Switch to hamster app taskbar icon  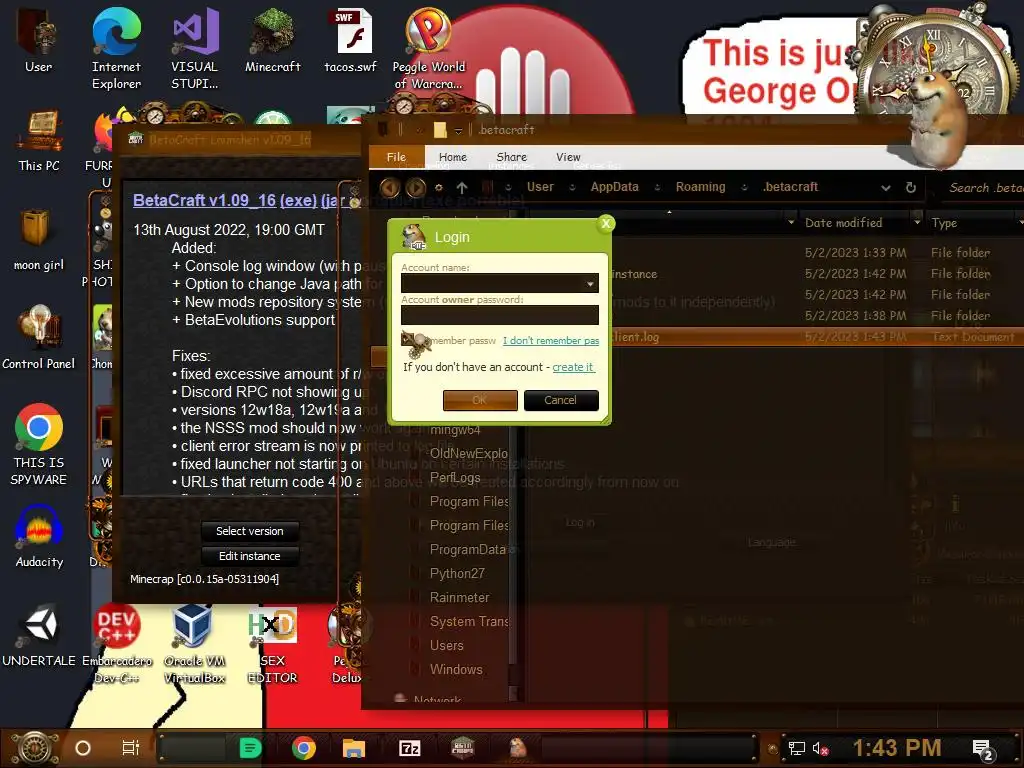[x=518, y=748]
